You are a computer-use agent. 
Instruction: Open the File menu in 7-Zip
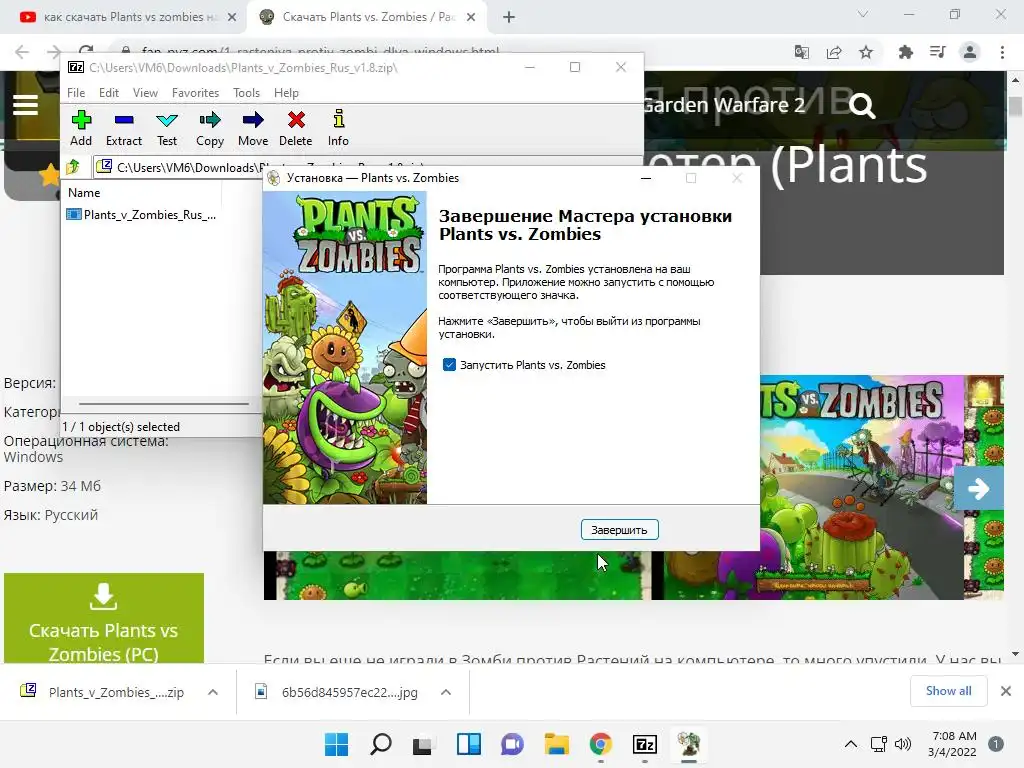tap(76, 93)
